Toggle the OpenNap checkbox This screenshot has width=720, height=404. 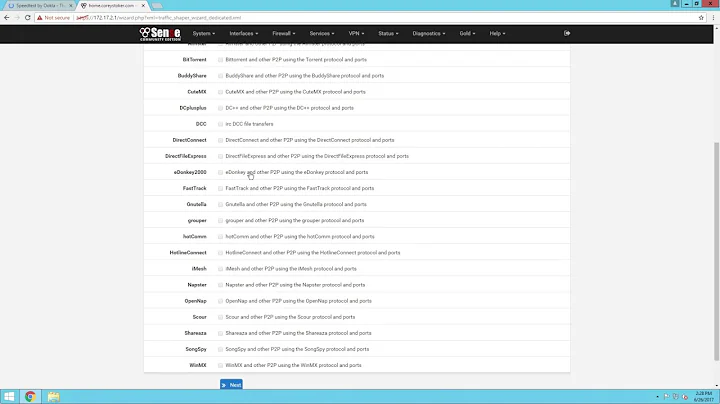pyautogui.click(x=220, y=301)
